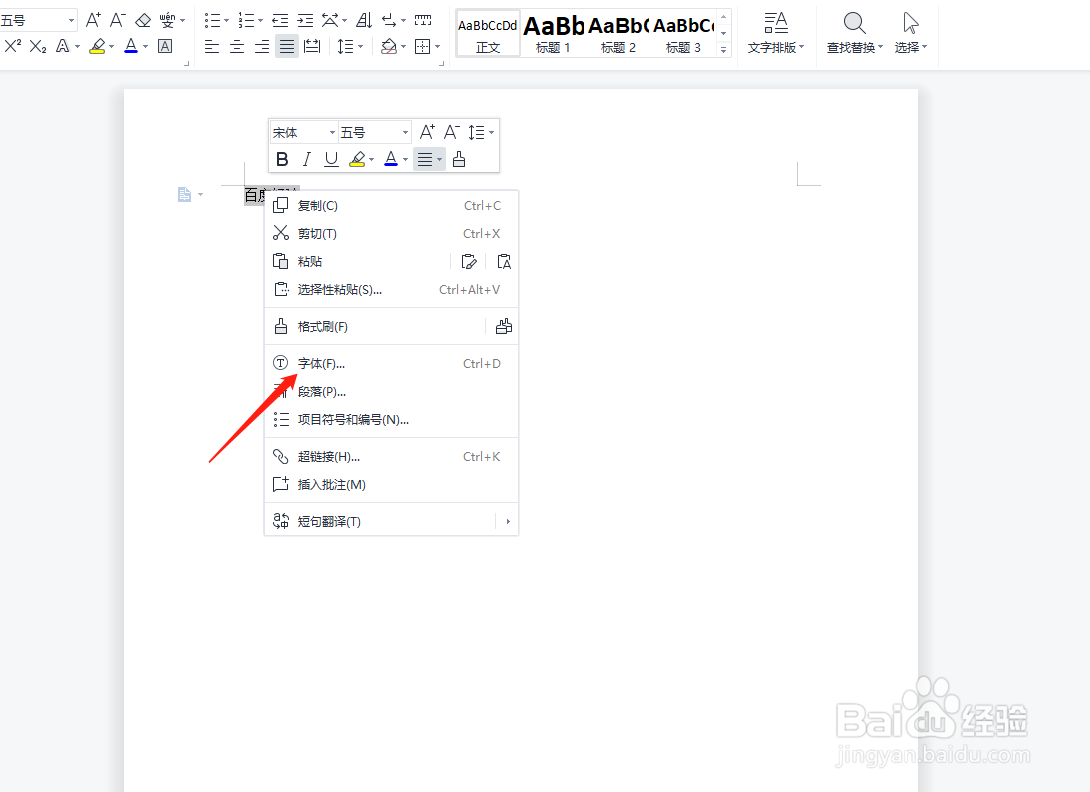Toggle underline in mini toolbar
This screenshot has height=792, width=1090.
click(x=332, y=160)
